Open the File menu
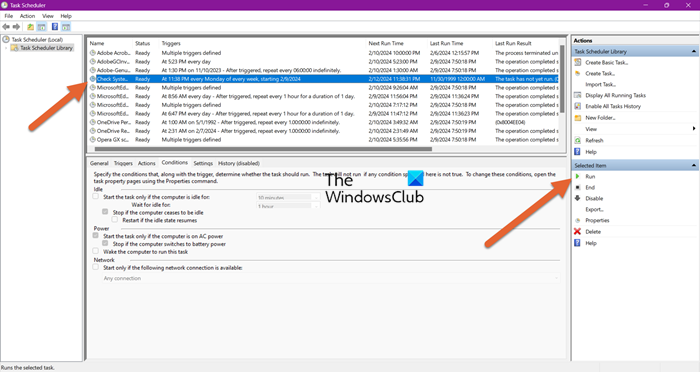The image size is (700, 372). (x=8, y=16)
